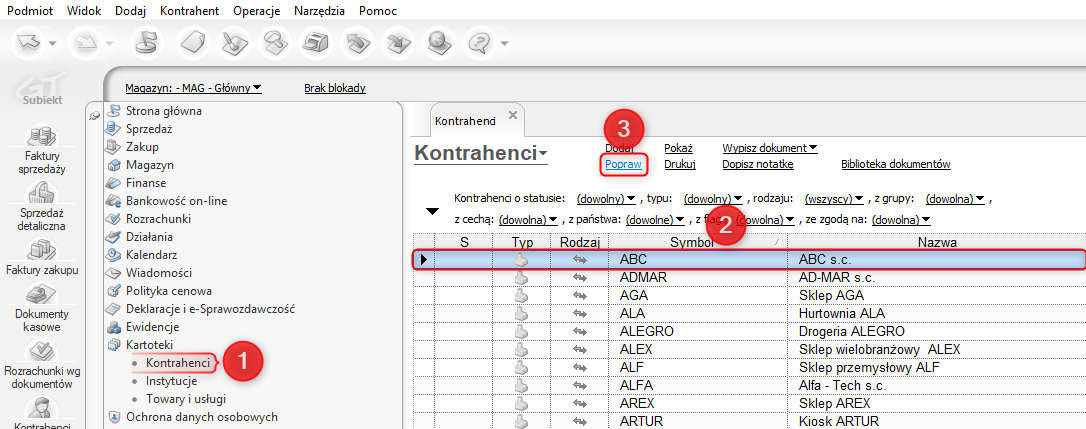Open the Kontrahent menu
The height and width of the screenshot is (429, 1086).
point(190,10)
